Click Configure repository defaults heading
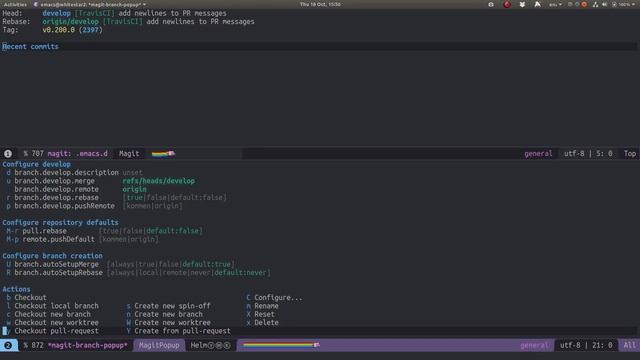640x360 pixels. pyautogui.click(x=60, y=222)
